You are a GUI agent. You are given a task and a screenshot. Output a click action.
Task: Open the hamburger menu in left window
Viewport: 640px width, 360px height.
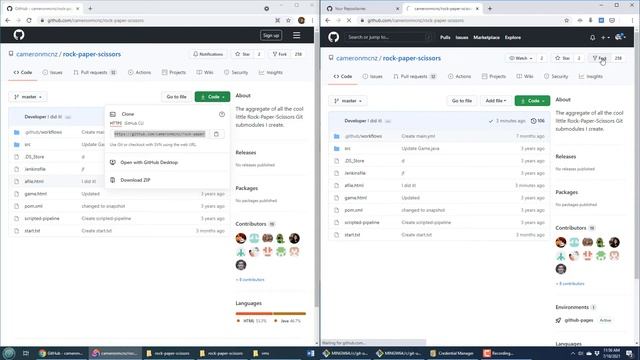click(297, 36)
